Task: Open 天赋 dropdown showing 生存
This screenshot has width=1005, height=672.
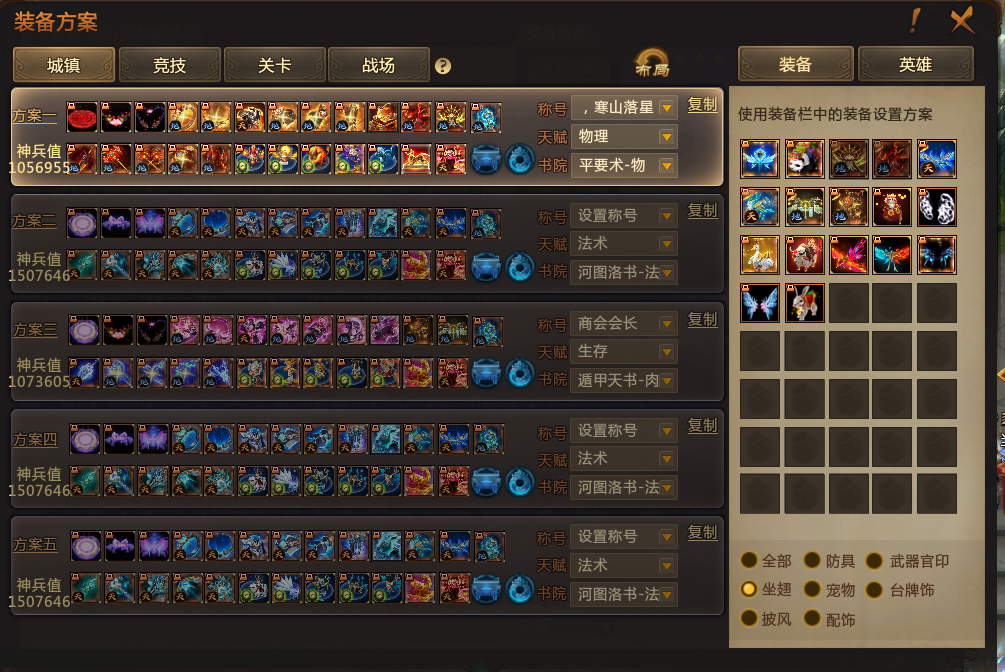Action: click(x=624, y=351)
